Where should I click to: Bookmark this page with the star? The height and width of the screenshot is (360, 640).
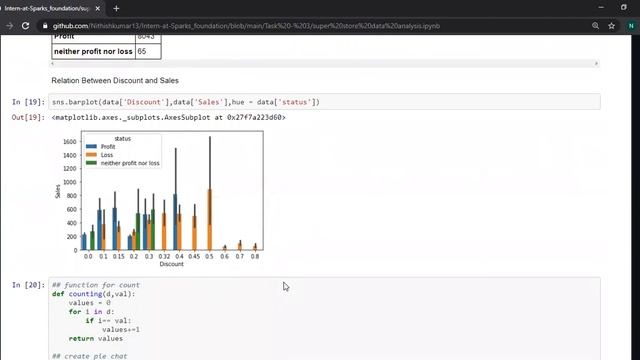tap(611, 26)
